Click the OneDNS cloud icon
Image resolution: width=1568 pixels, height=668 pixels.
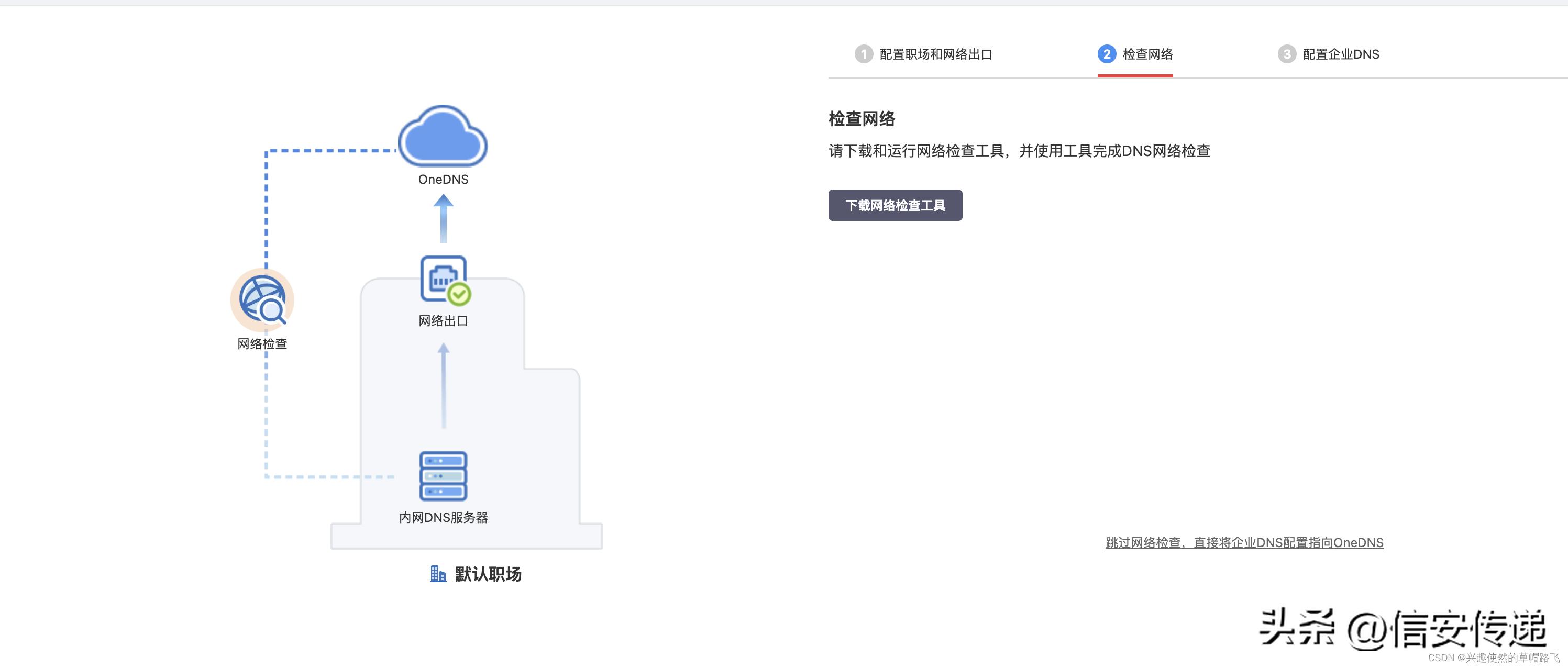click(443, 136)
